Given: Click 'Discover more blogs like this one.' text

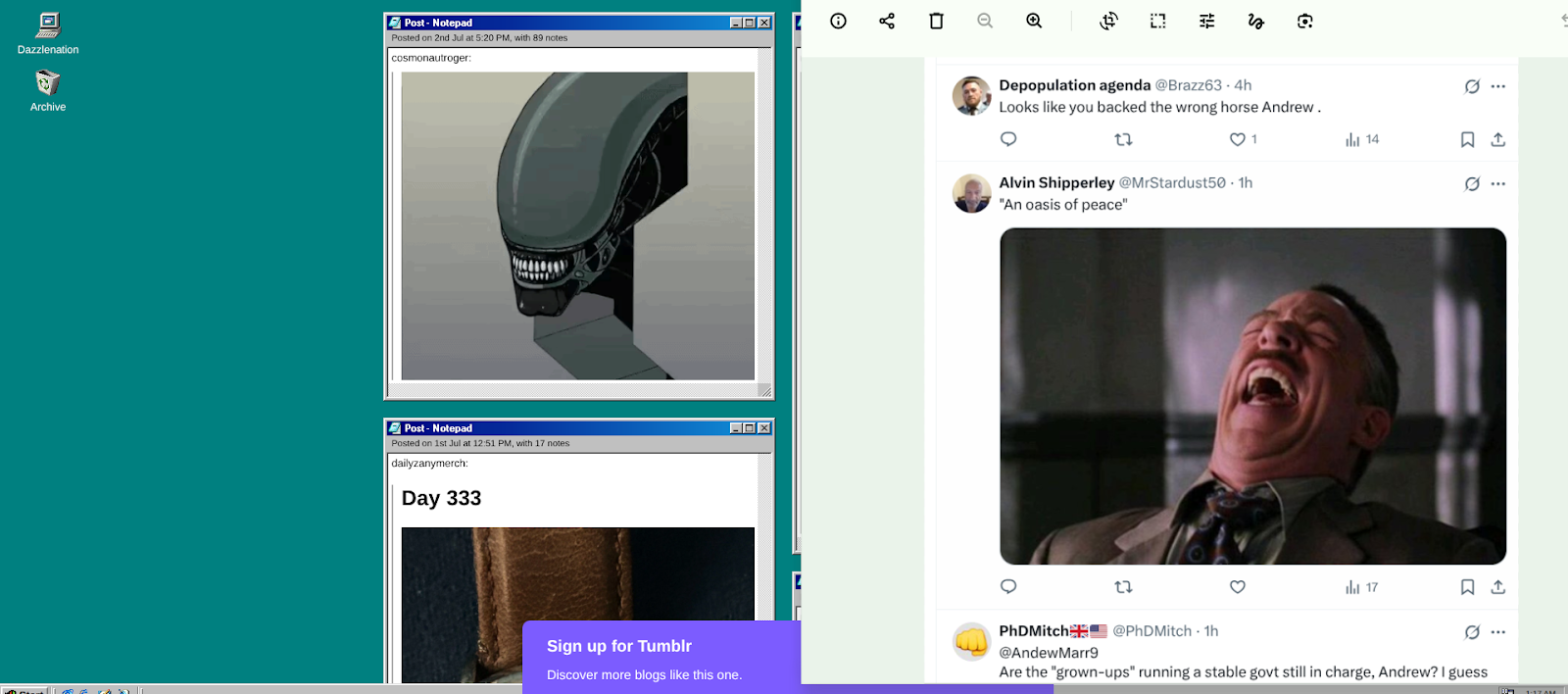Looking at the screenshot, I should tap(644, 674).
